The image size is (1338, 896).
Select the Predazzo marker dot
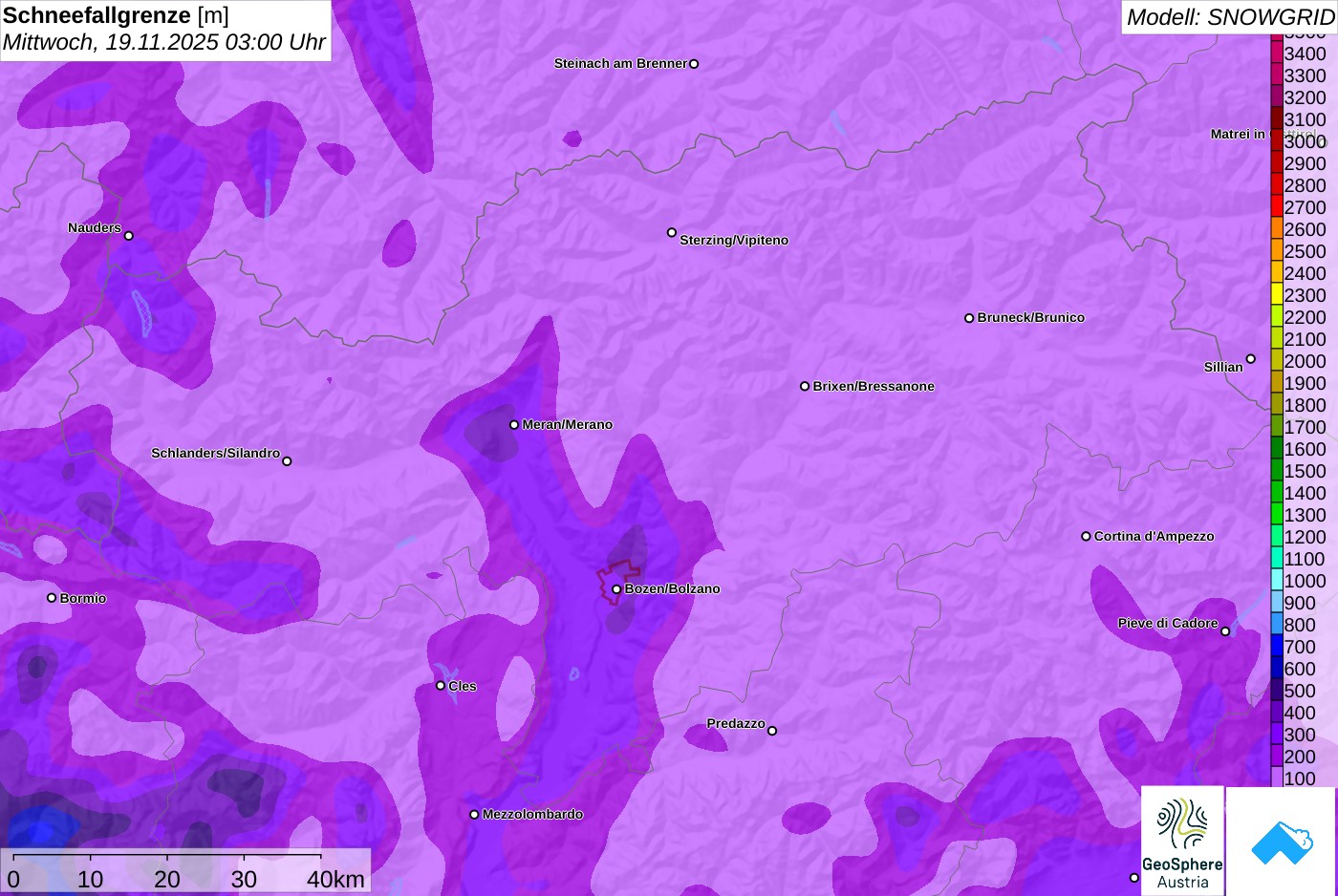pyautogui.click(x=772, y=731)
